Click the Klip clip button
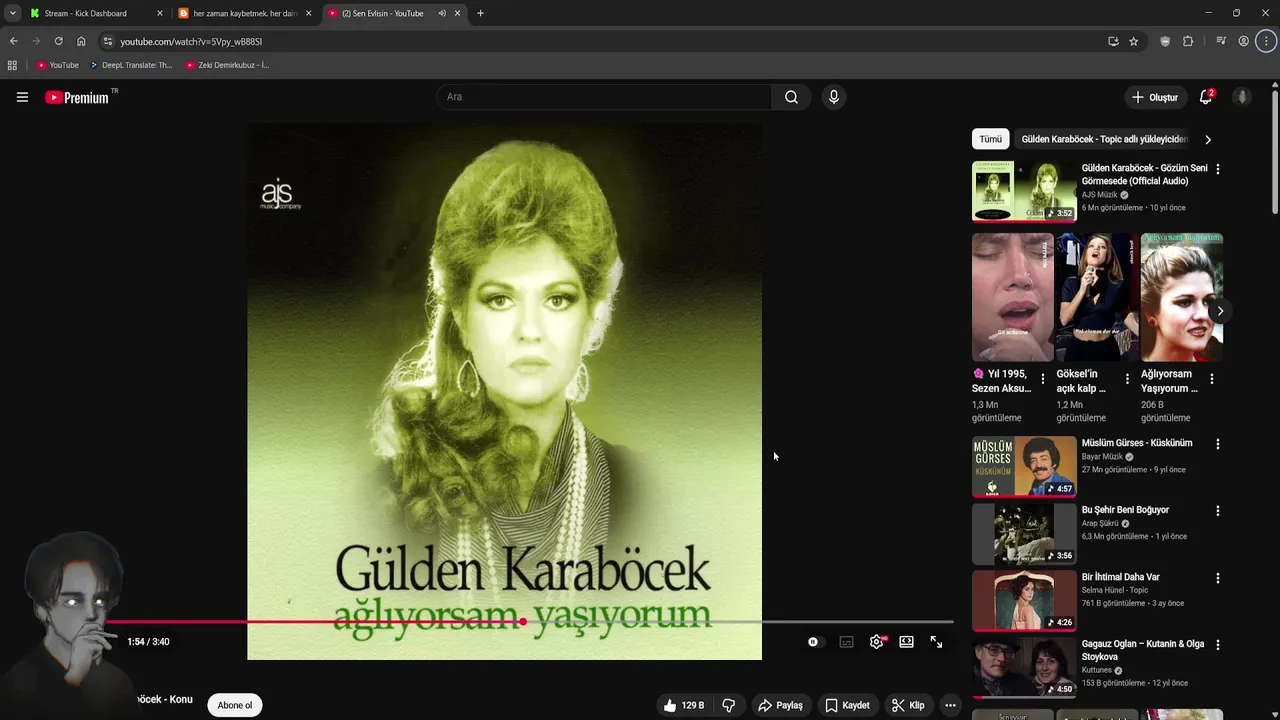The height and width of the screenshot is (720, 1280). click(909, 705)
